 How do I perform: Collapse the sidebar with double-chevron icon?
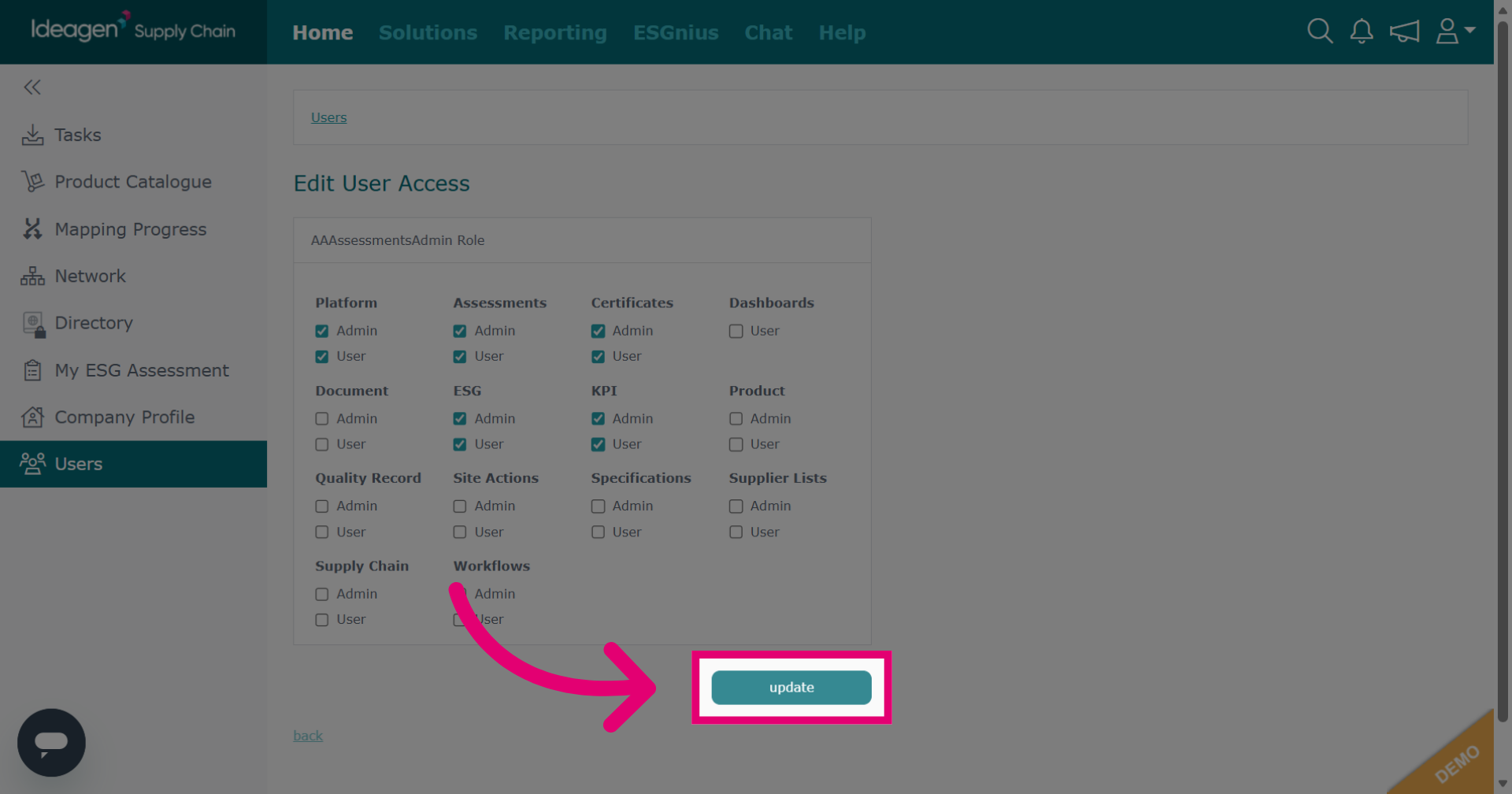[32, 87]
